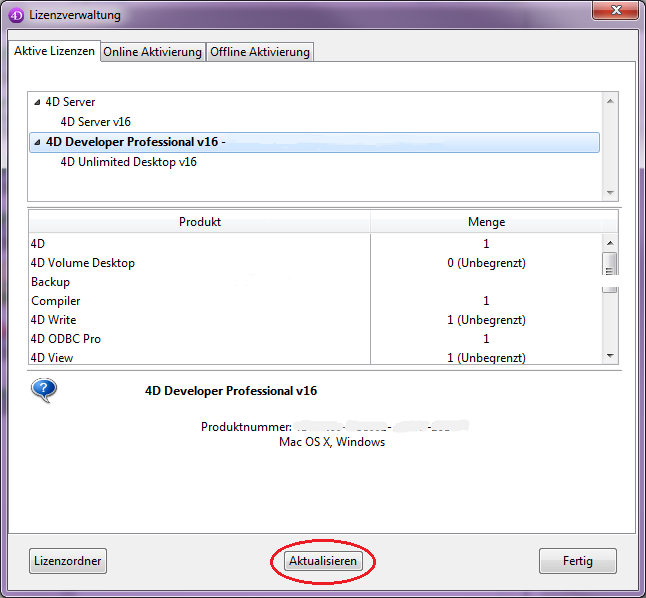Image resolution: width=646 pixels, height=598 pixels.
Task: Select 4D Developer Professional v16 row
Action: tap(314, 142)
